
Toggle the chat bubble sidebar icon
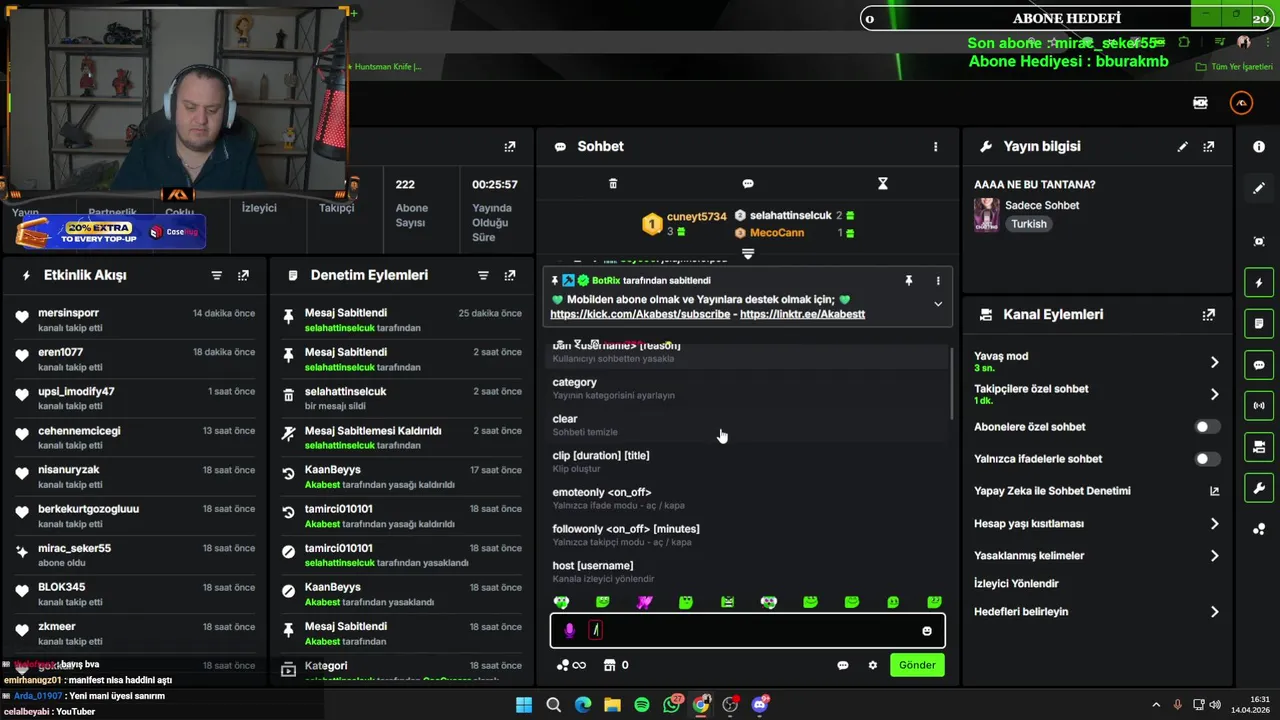1259,365
